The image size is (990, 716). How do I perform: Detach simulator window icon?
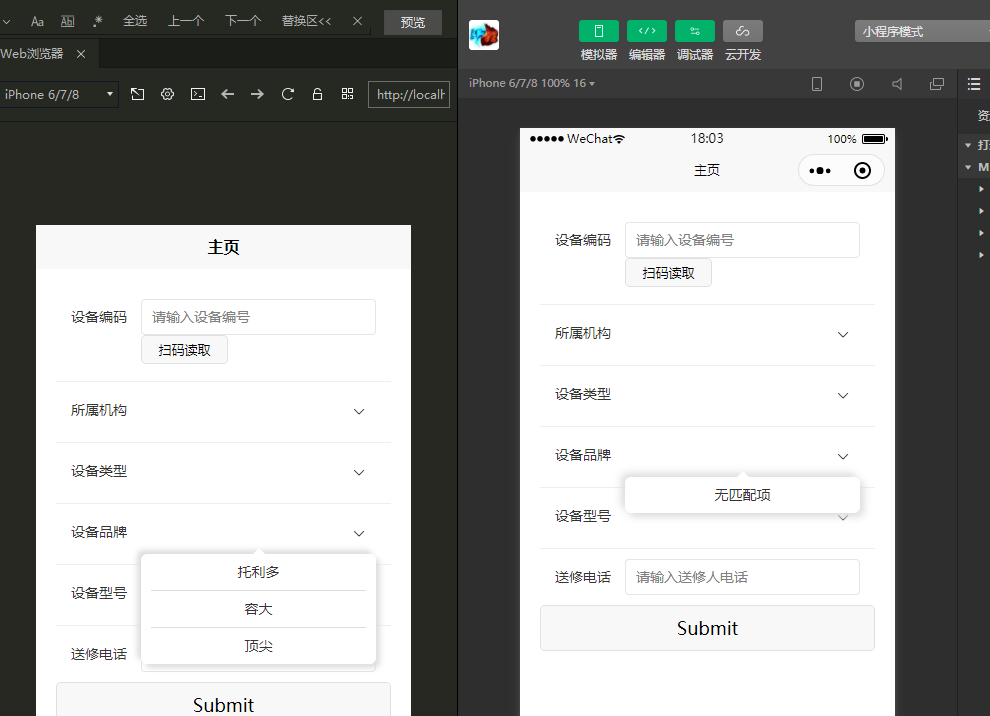point(937,84)
